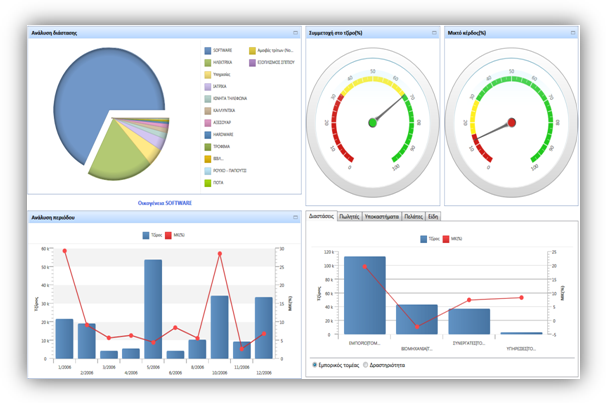Image resolution: width=606 pixels, height=403 pixels.
Task: Click the red point above ΥΠΗΡΕΣΙΕΣ(ΤΟ... bar
Action: pyautogui.click(x=521, y=298)
